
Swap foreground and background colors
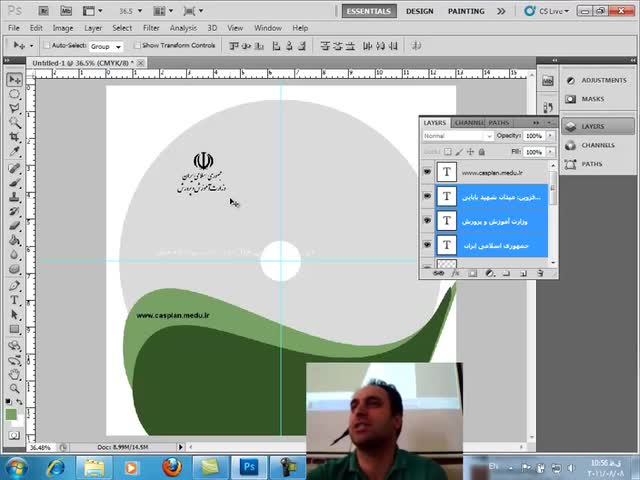19,402
